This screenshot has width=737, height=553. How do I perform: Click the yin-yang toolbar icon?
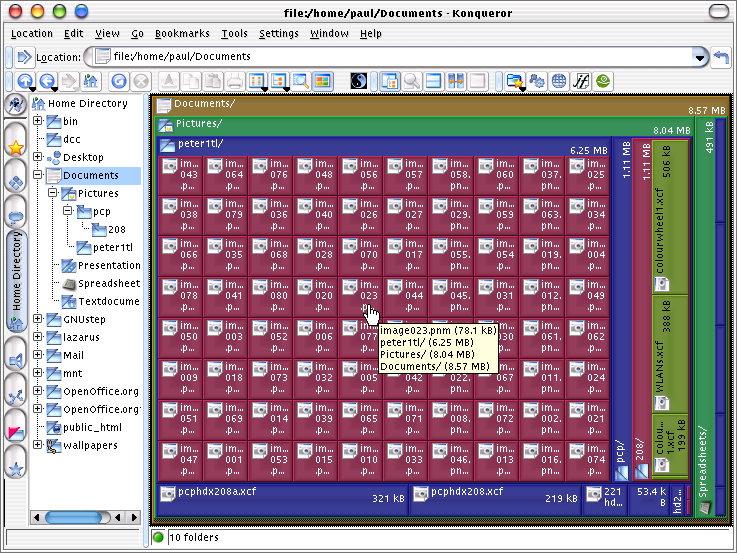pyautogui.click(x=359, y=81)
